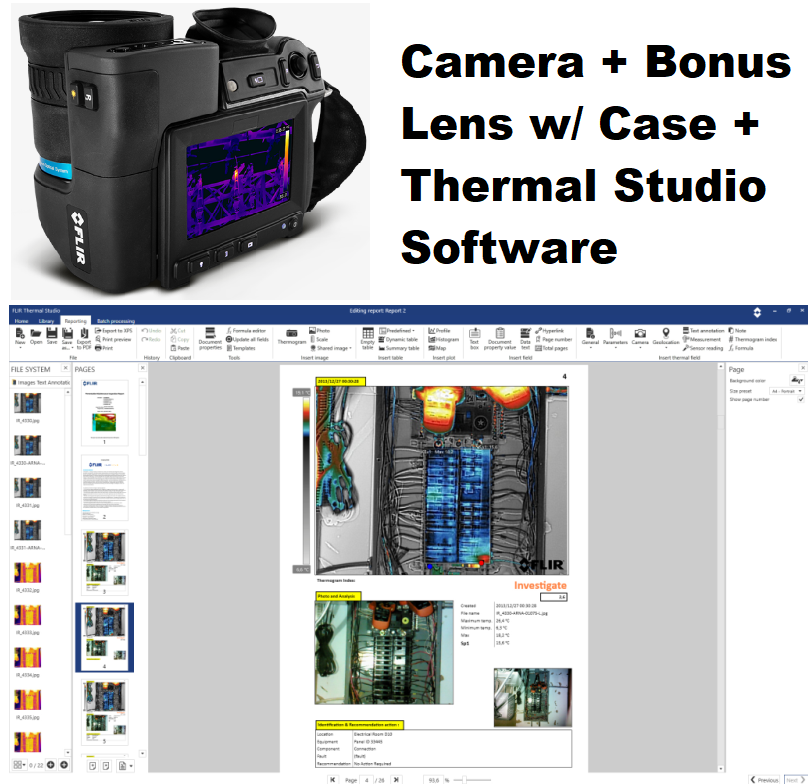
Task: Insert an Empty table
Action: [x=367, y=338]
